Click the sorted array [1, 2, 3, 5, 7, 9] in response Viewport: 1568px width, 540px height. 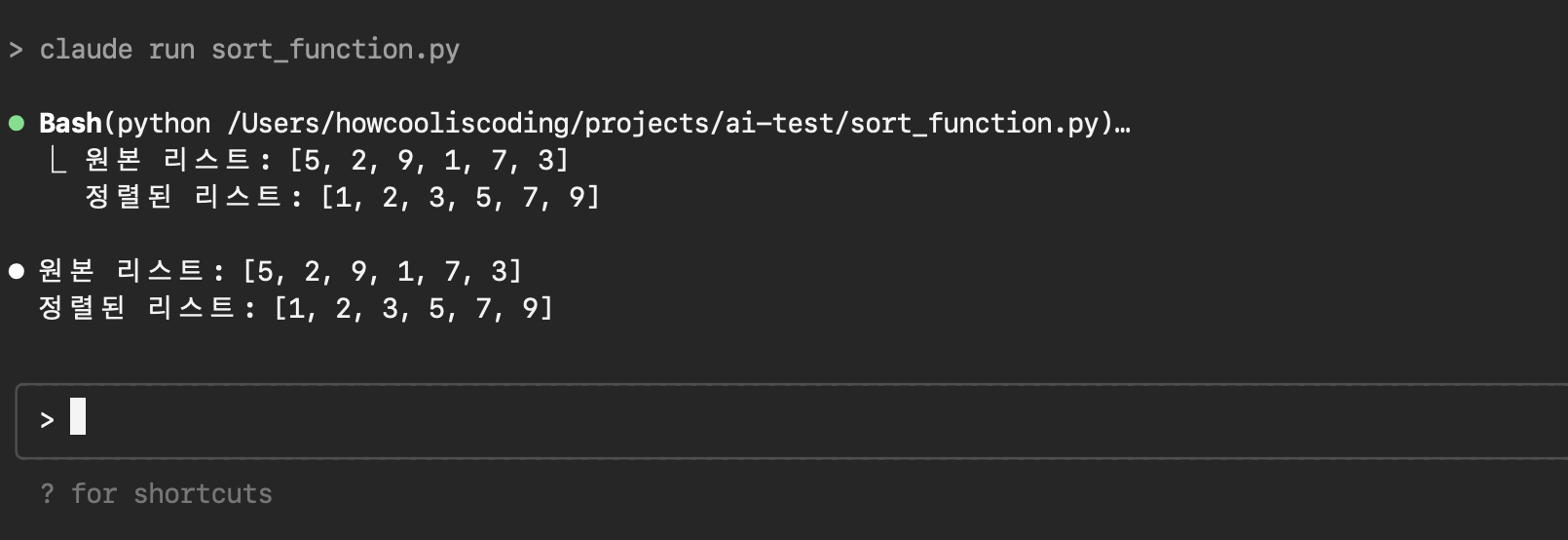[414, 308]
